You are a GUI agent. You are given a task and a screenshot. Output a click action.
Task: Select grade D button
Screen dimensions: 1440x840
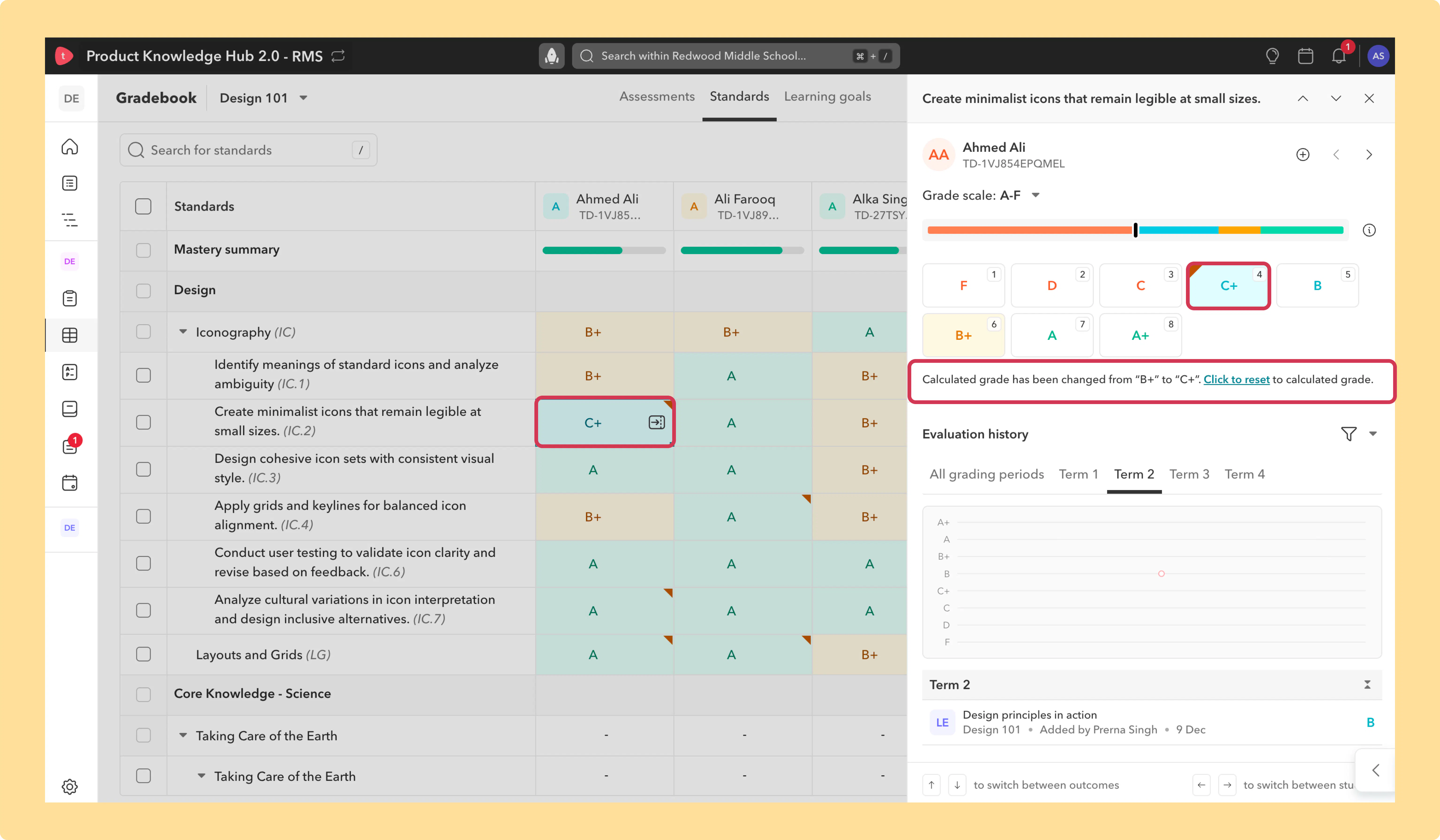click(x=1052, y=286)
